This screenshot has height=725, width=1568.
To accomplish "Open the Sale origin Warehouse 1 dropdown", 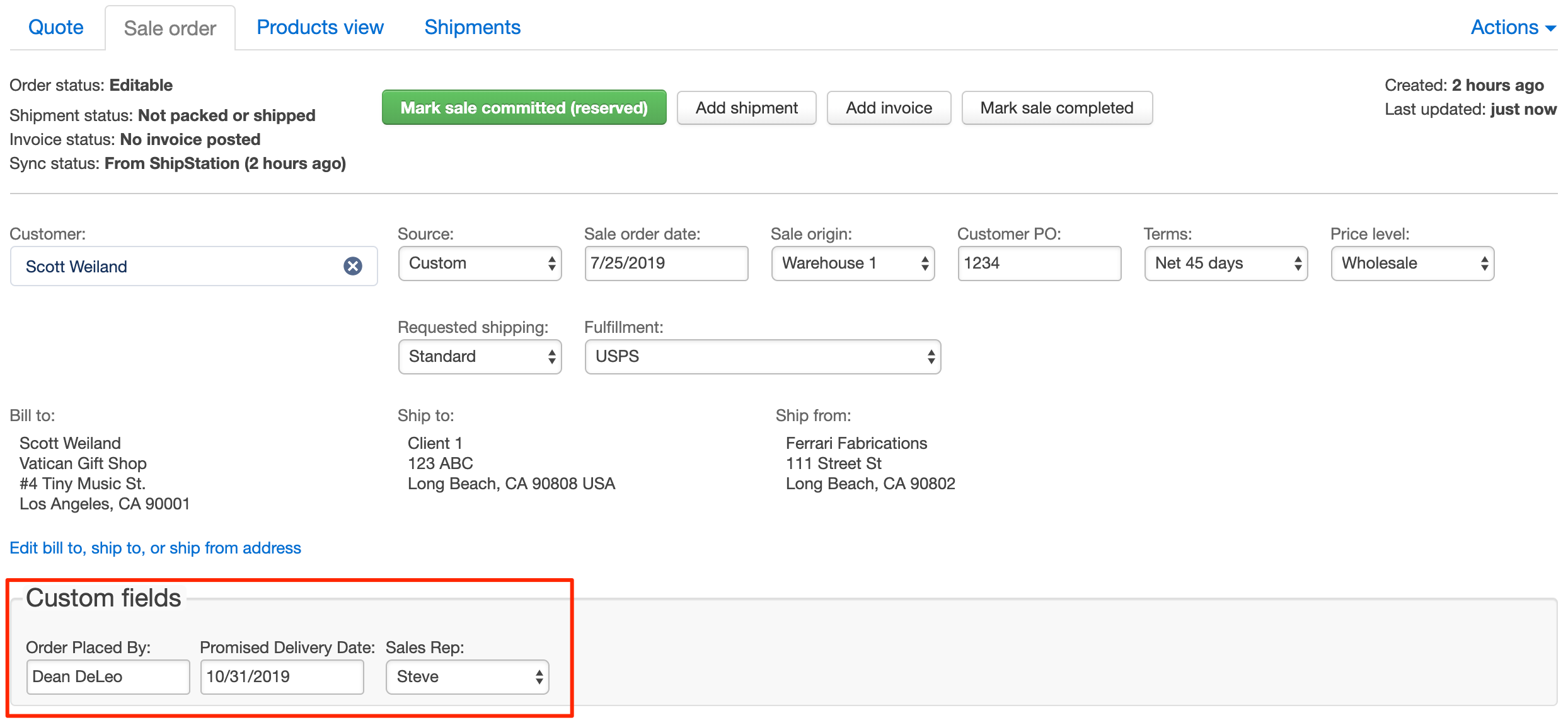I will [x=853, y=264].
